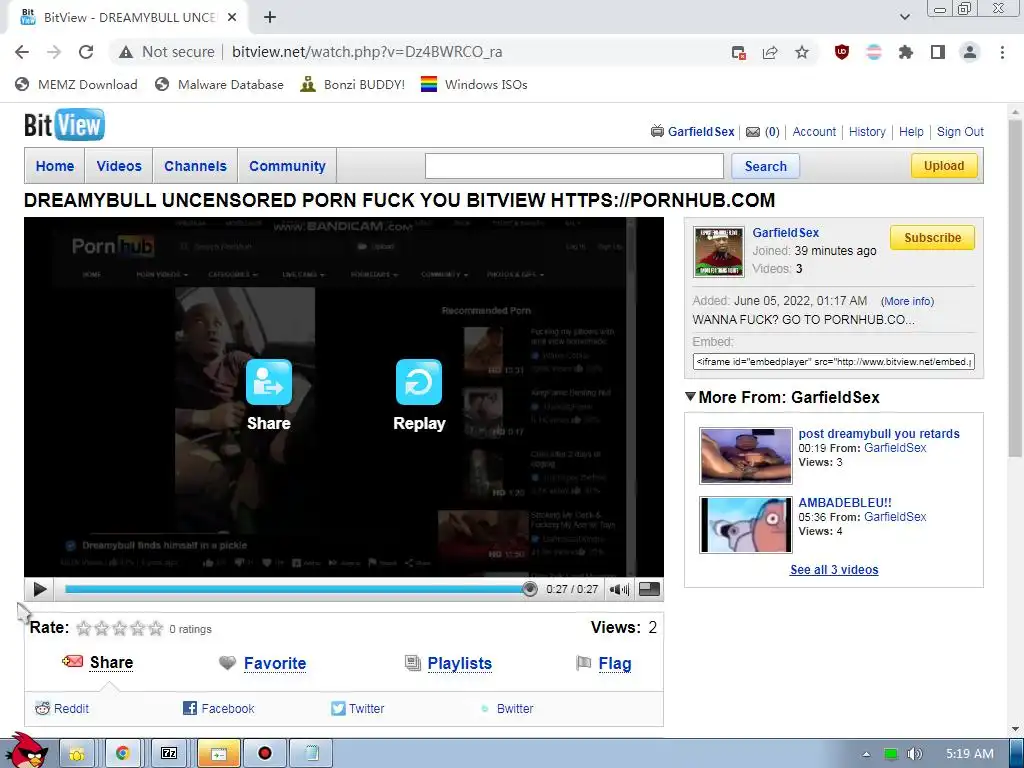This screenshot has height=768, width=1024.
Task: Open the share page icon in address bar
Action: point(770,52)
